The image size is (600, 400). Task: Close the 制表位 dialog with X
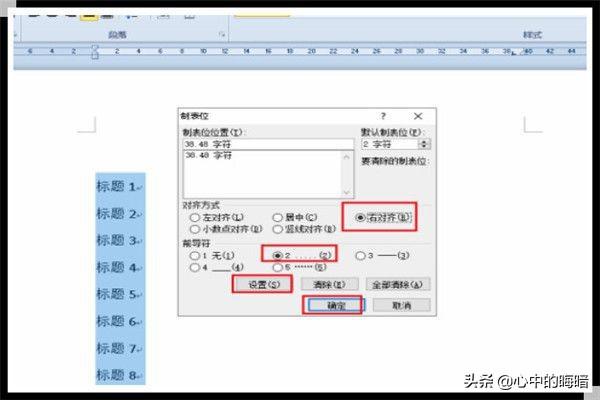click(418, 116)
